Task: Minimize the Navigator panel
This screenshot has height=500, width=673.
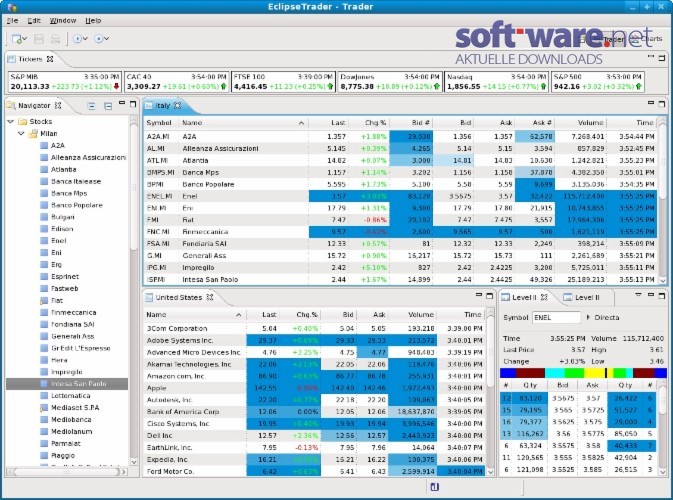Action: click(122, 103)
